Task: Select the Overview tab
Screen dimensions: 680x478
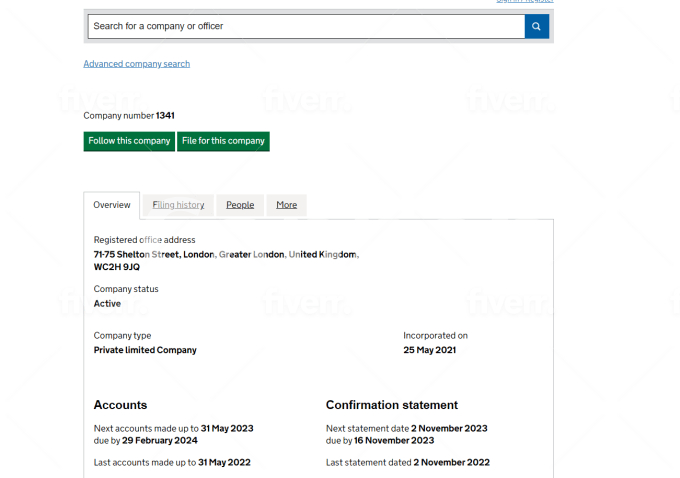Action: pos(112,205)
